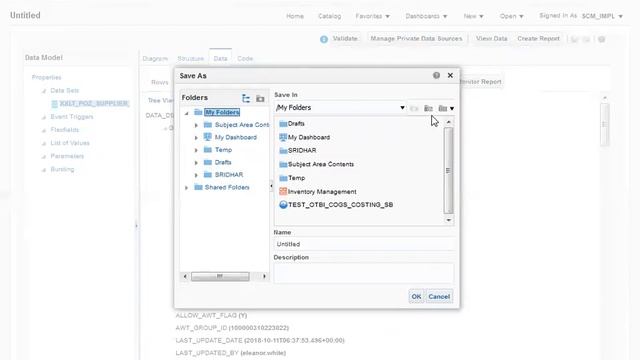Viewport: 640px width, 360px height.
Task: Select My Dashboard in the folder tree
Action: tap(236, 137)
